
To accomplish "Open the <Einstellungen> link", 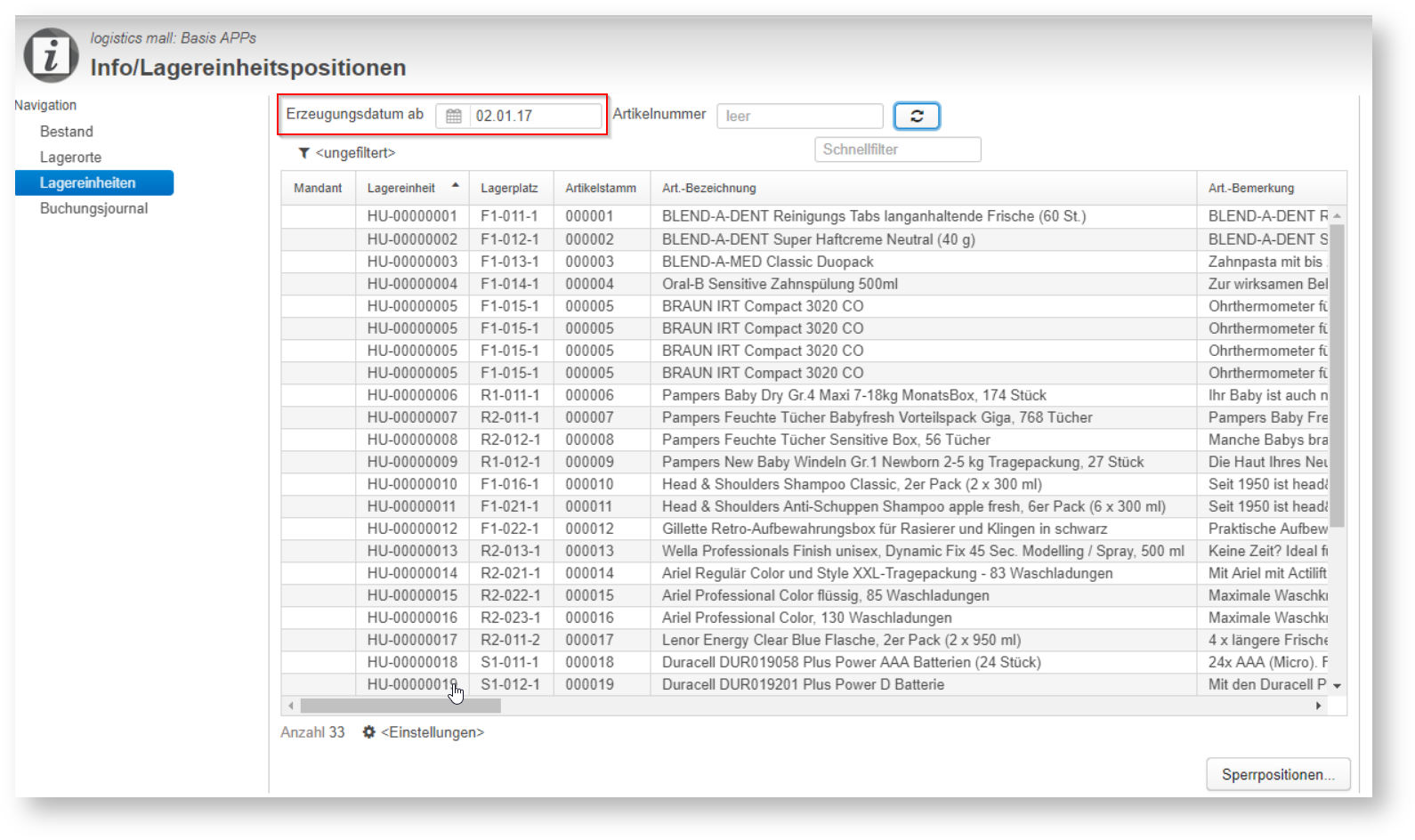I will pyautogui.click(x=433, y=732).
